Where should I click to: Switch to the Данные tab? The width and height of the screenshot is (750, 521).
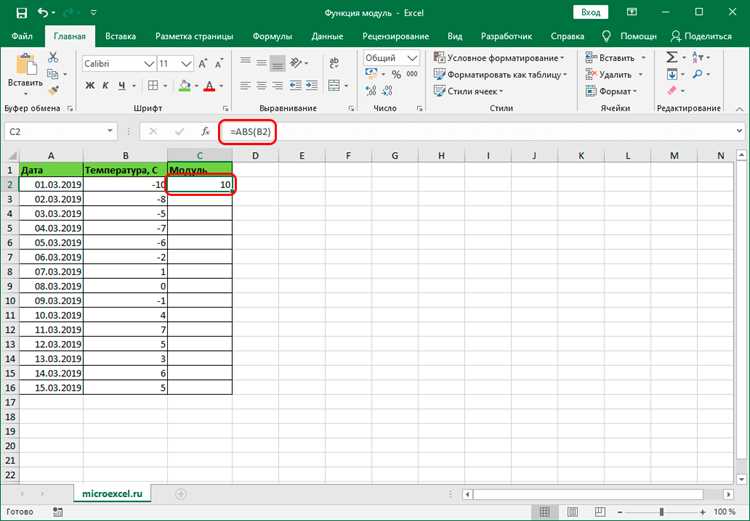tap(327, 36)
